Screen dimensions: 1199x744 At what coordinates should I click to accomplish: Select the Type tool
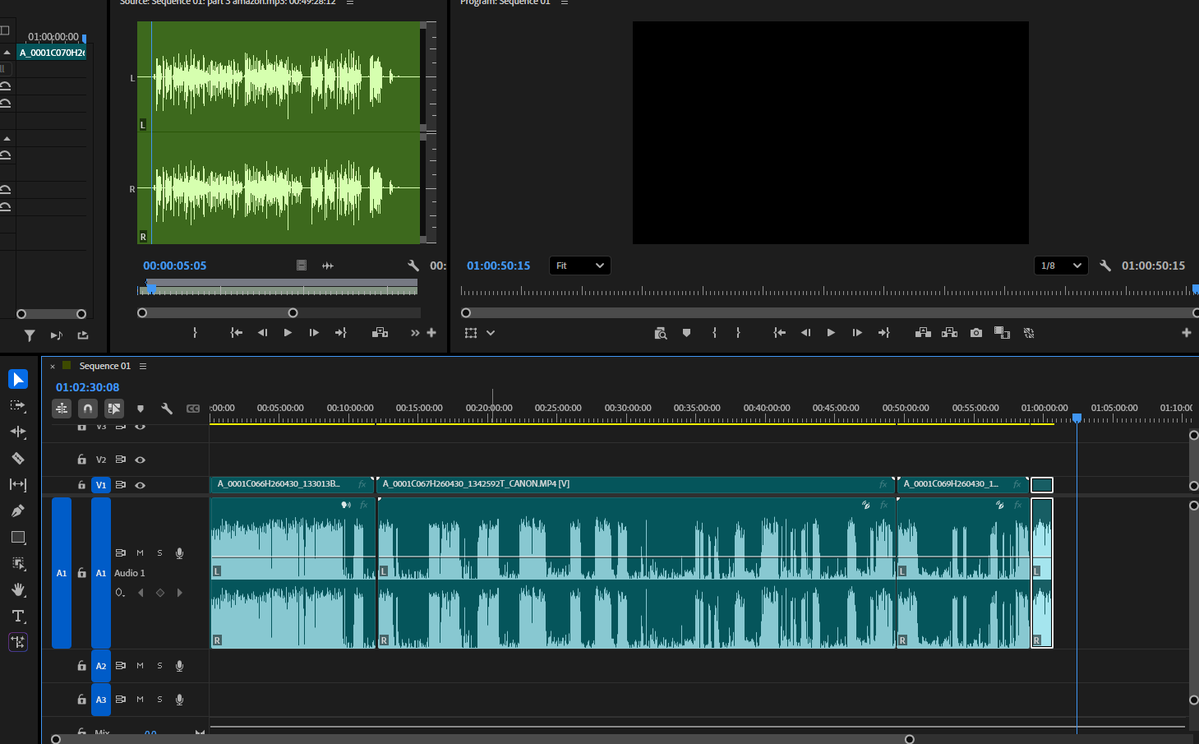18,616
